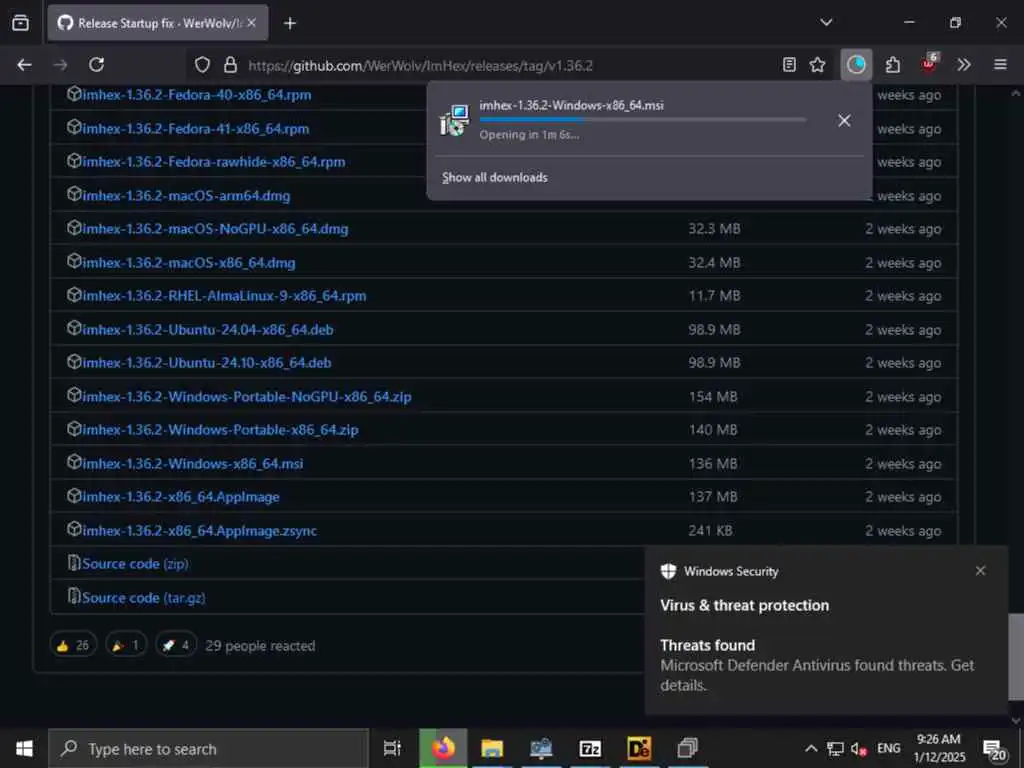Download the RHEL-AlmaLinux-9 rpm package
The height and width of the screenshot is (768, 1024).
(224, 296)
